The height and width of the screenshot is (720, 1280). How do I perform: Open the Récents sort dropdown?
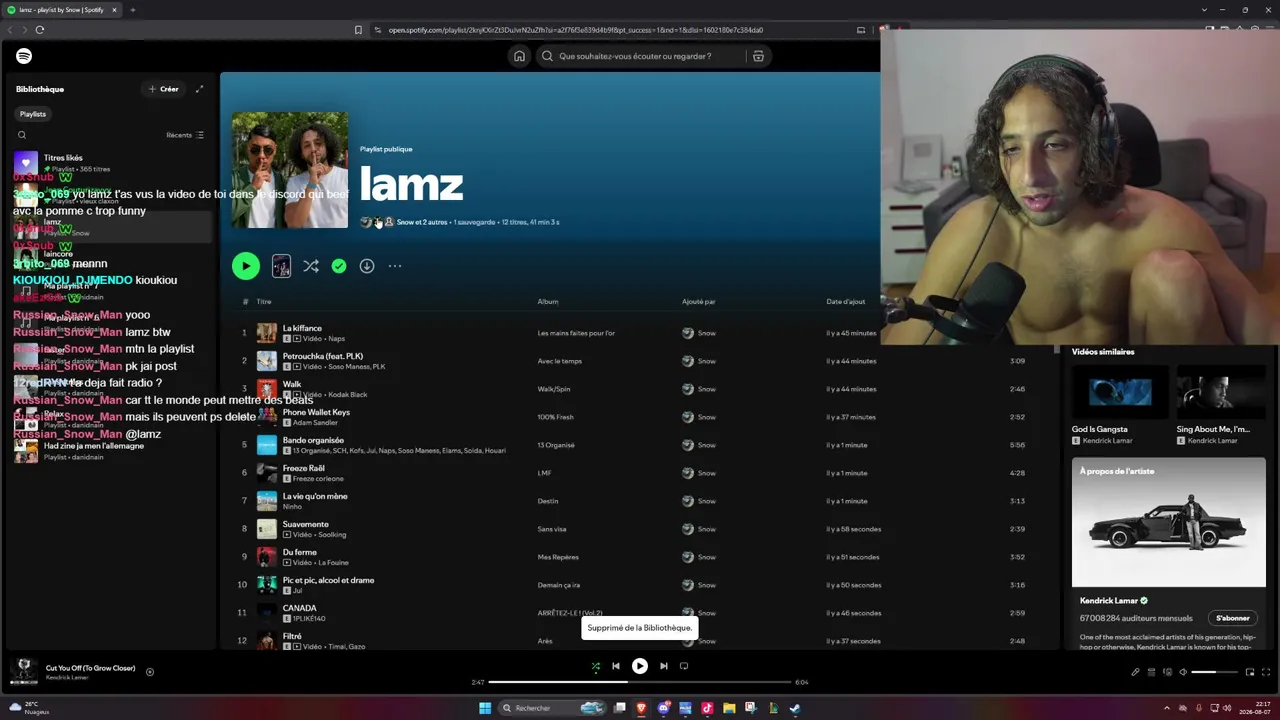185,135
